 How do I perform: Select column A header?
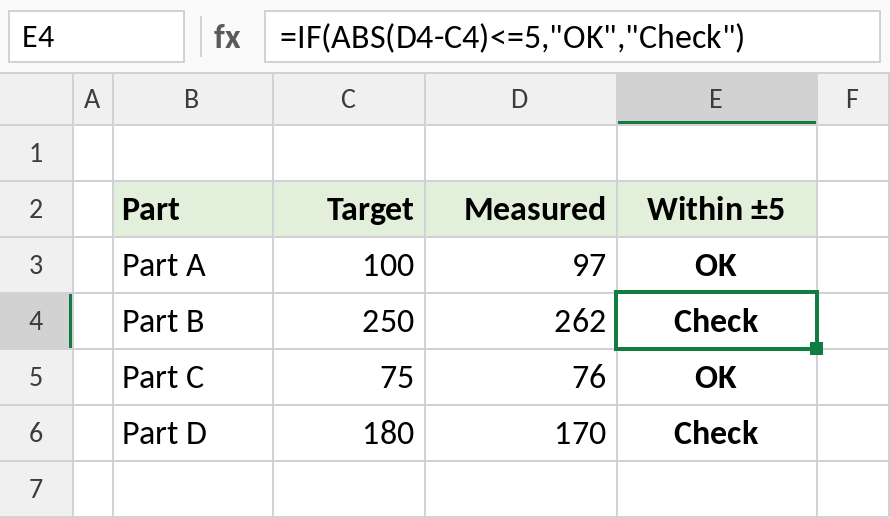93,99
